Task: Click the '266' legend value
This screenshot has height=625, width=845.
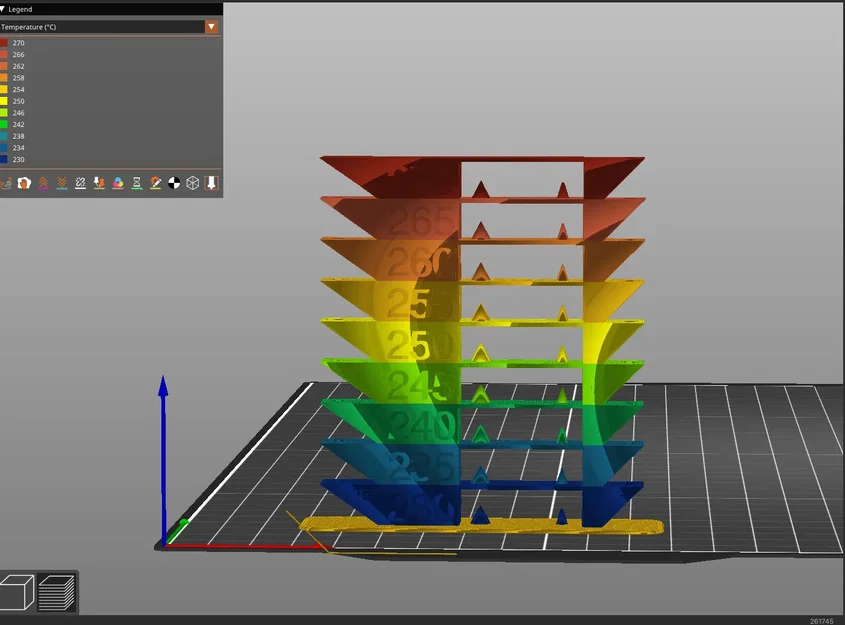Action: pos(18,54)
